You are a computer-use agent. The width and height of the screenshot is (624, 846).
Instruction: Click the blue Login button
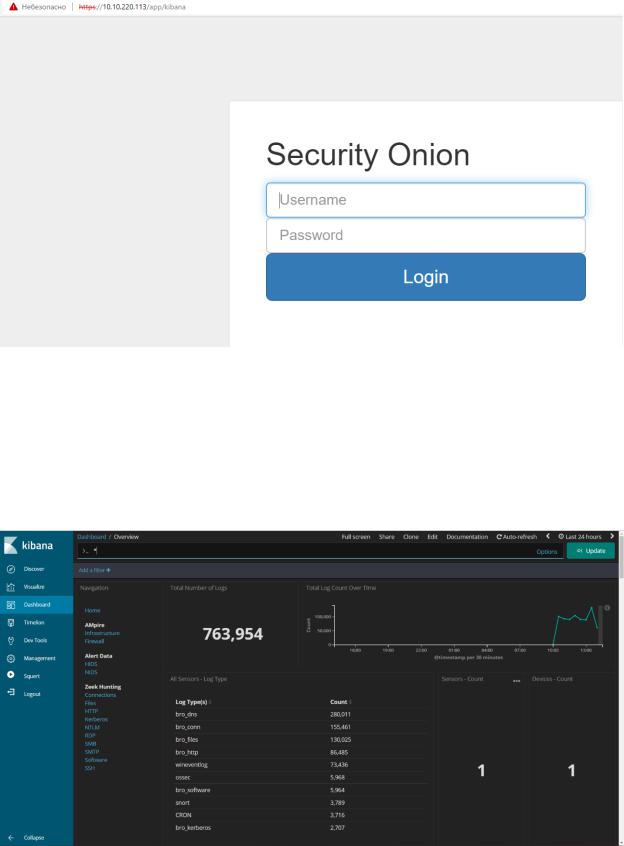426,277
